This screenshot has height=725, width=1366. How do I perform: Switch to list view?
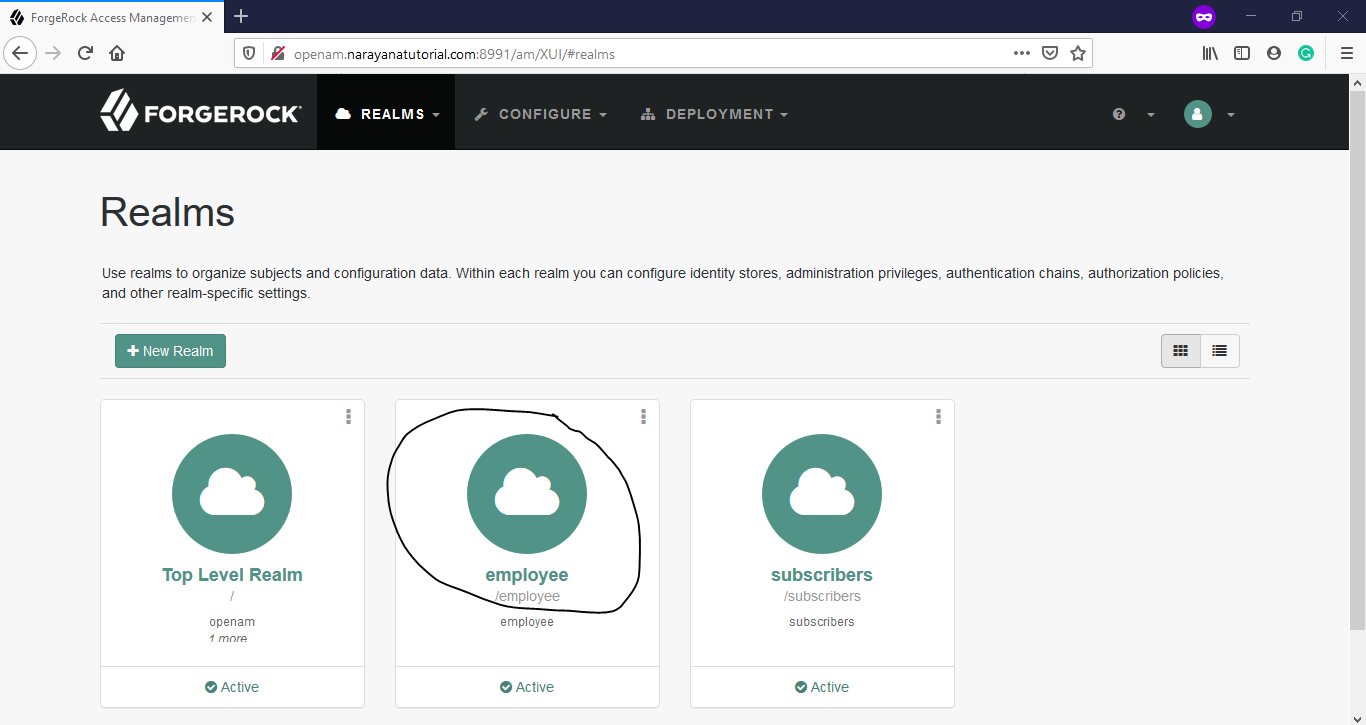click(1219, 351)
